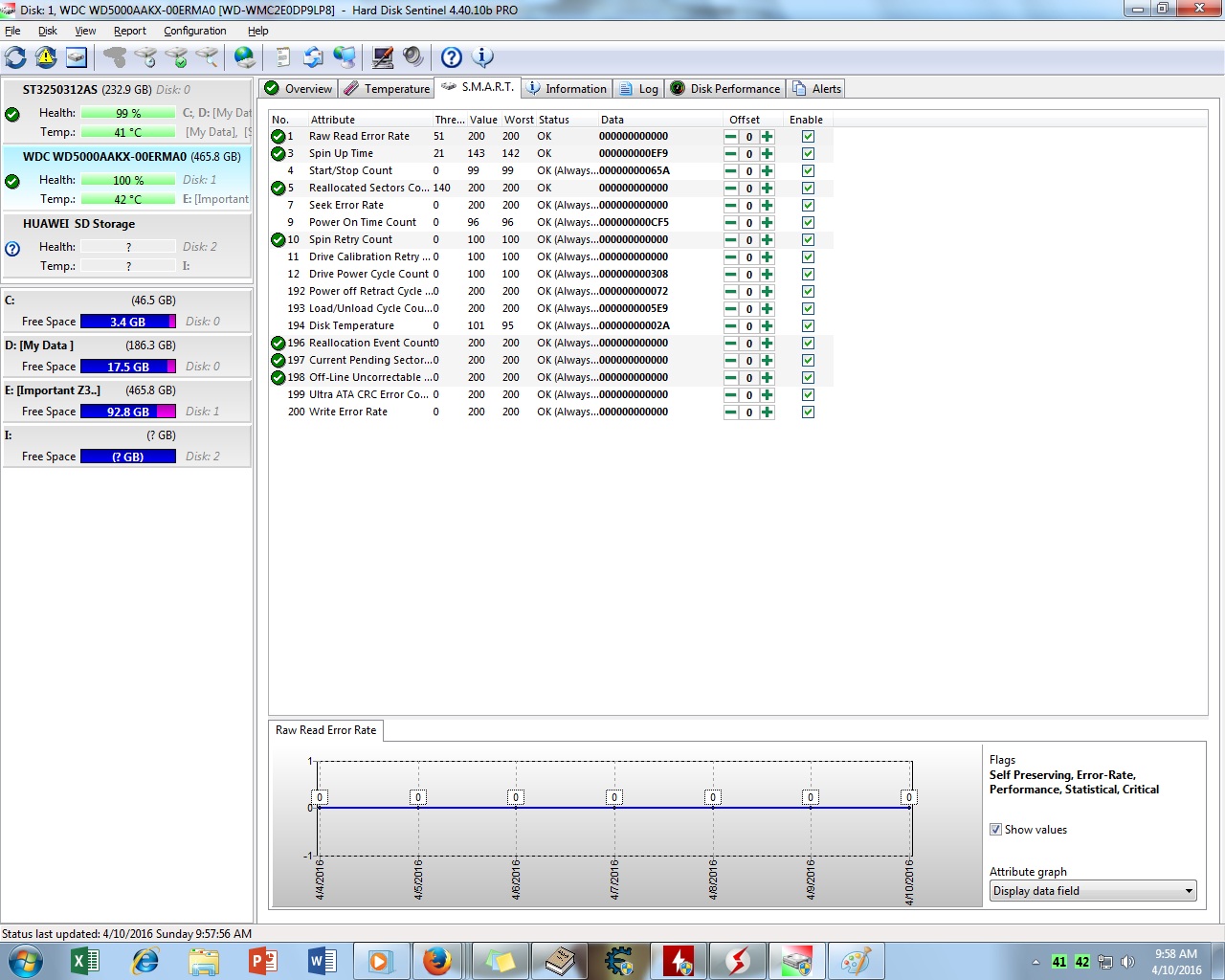This screenshot has width=1225, height=980.
Task: Show hidden icons in the system tray
Action: pos(1036,962)
